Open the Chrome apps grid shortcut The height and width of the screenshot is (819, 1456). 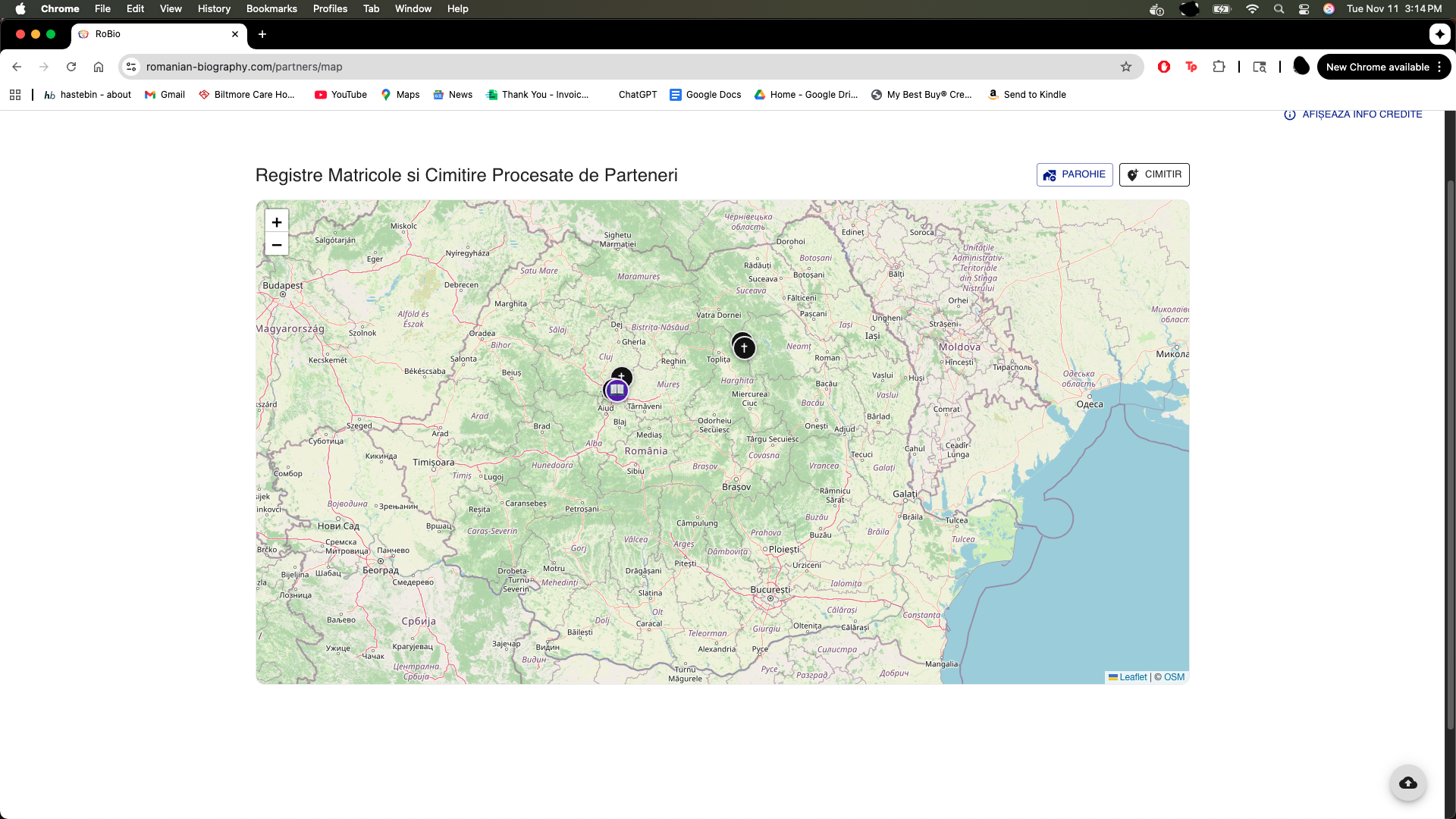[15, 95]
